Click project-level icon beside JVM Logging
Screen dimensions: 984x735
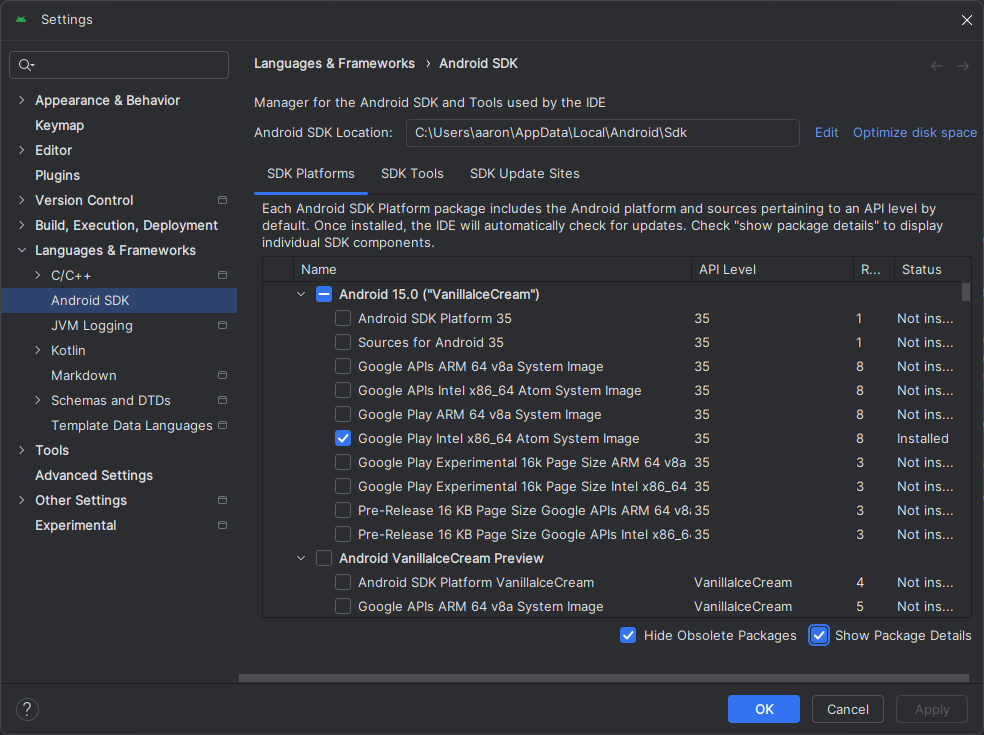coord(222,326)
